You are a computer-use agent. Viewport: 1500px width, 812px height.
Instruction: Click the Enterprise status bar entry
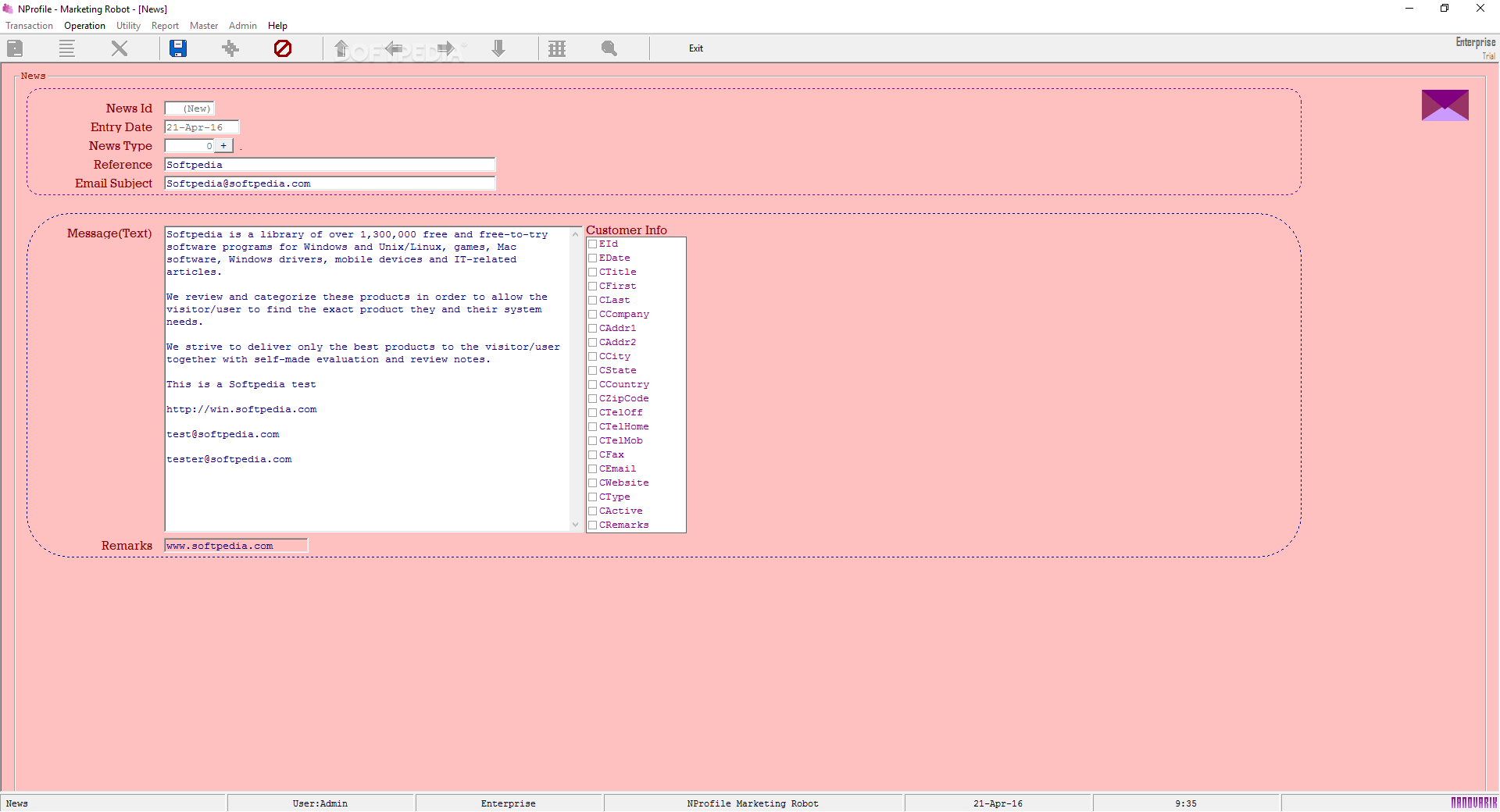pyautogui.click(x=509, y=803)
